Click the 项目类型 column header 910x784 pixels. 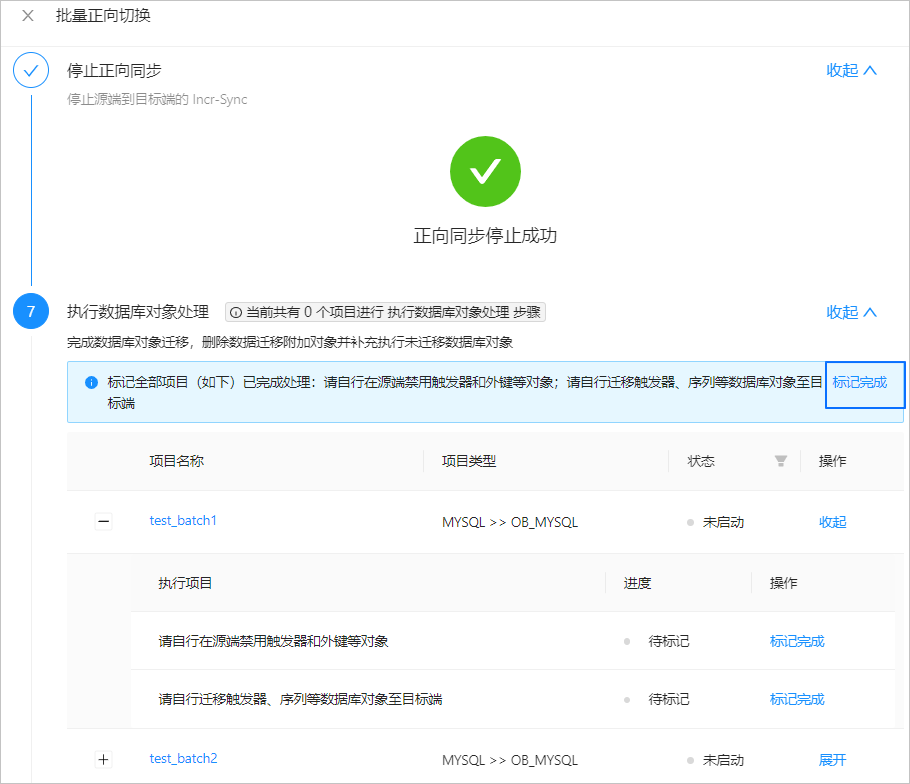[x=469, y=461]
